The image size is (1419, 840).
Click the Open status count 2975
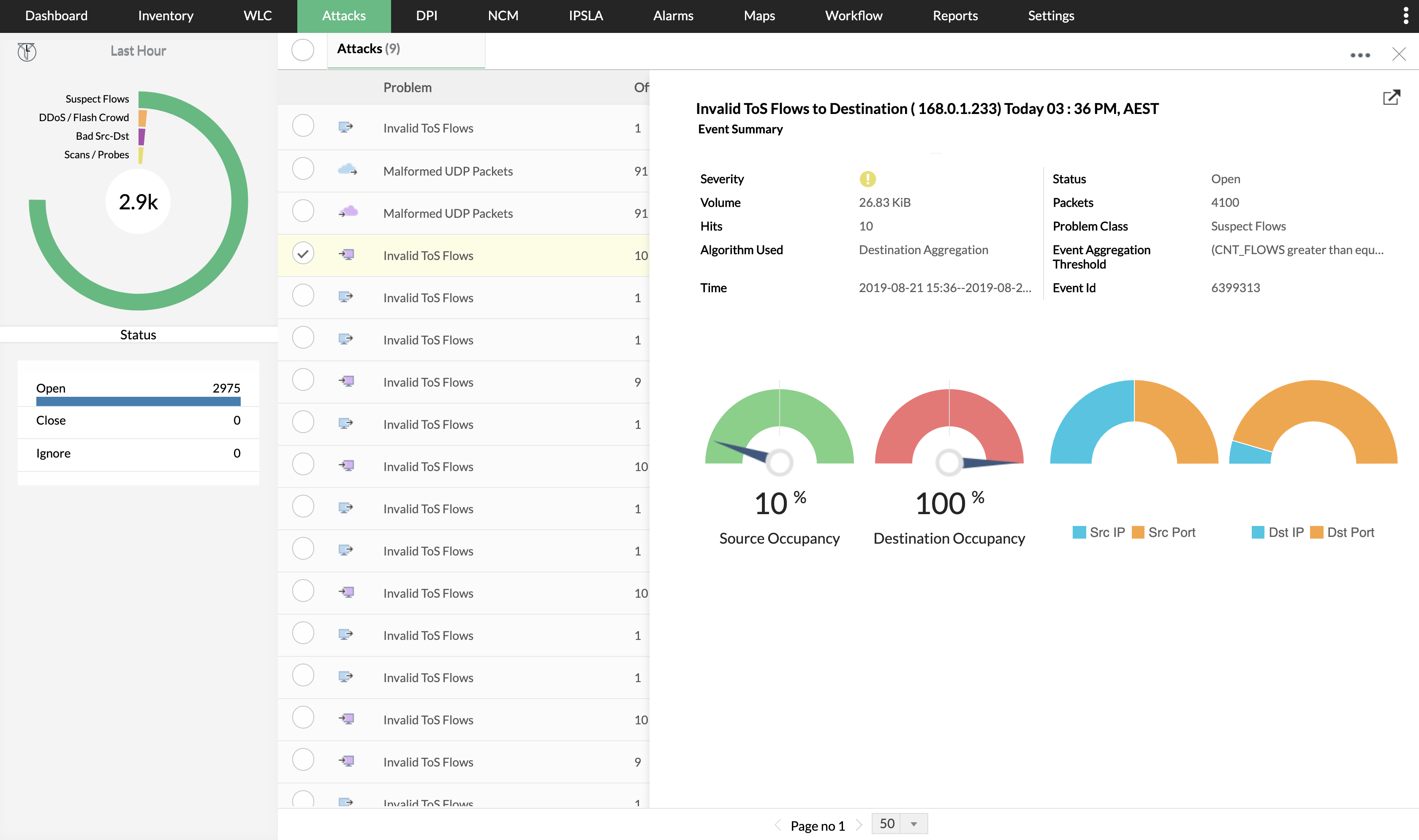226,388
